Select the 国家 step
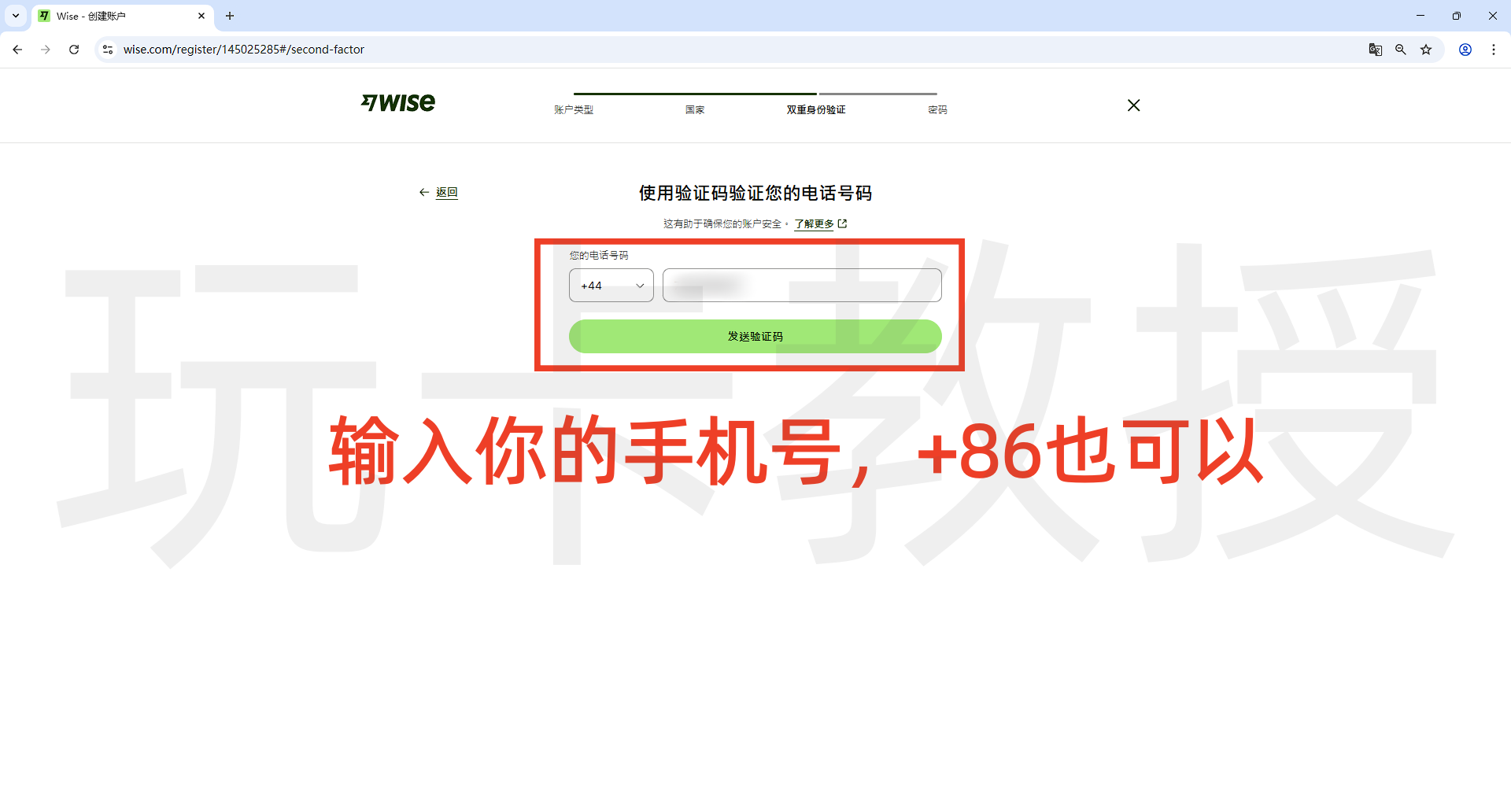 coord(694,110)
